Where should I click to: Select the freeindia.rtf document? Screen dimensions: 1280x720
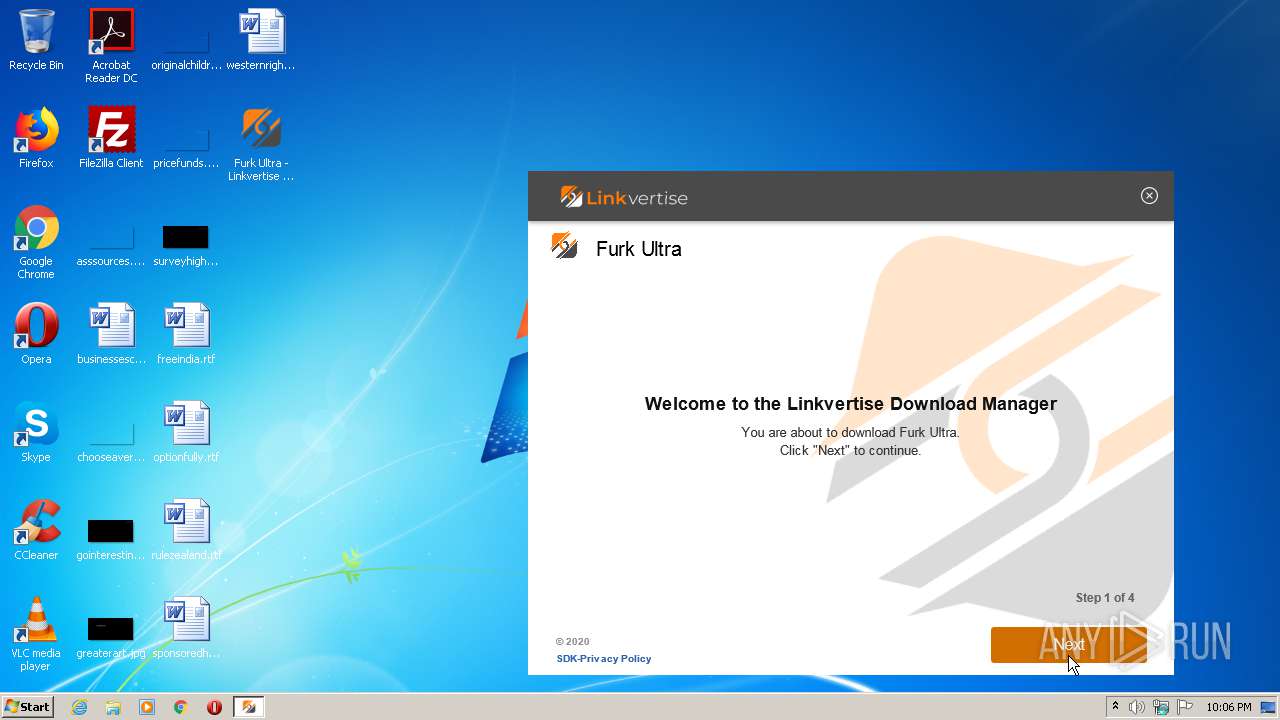(x=186, y=334)
